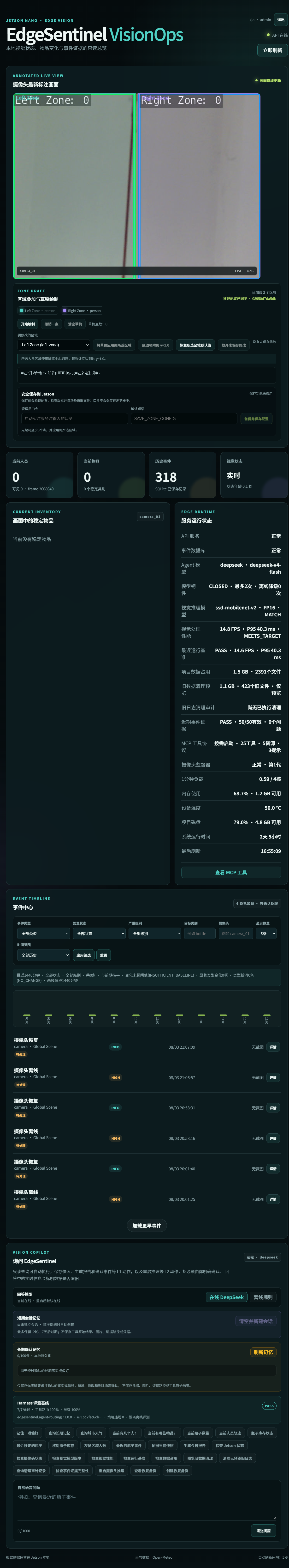Toggle the Right Zone person legend chip

coord(82,310)
